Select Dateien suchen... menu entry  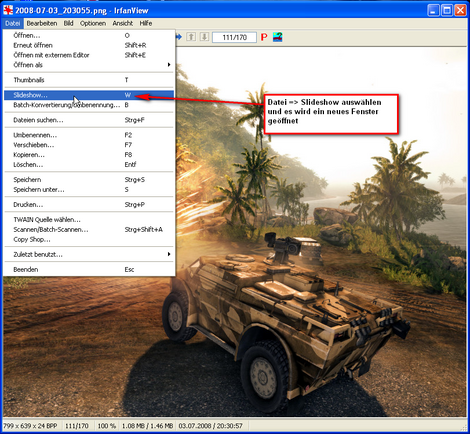[89, 120]
